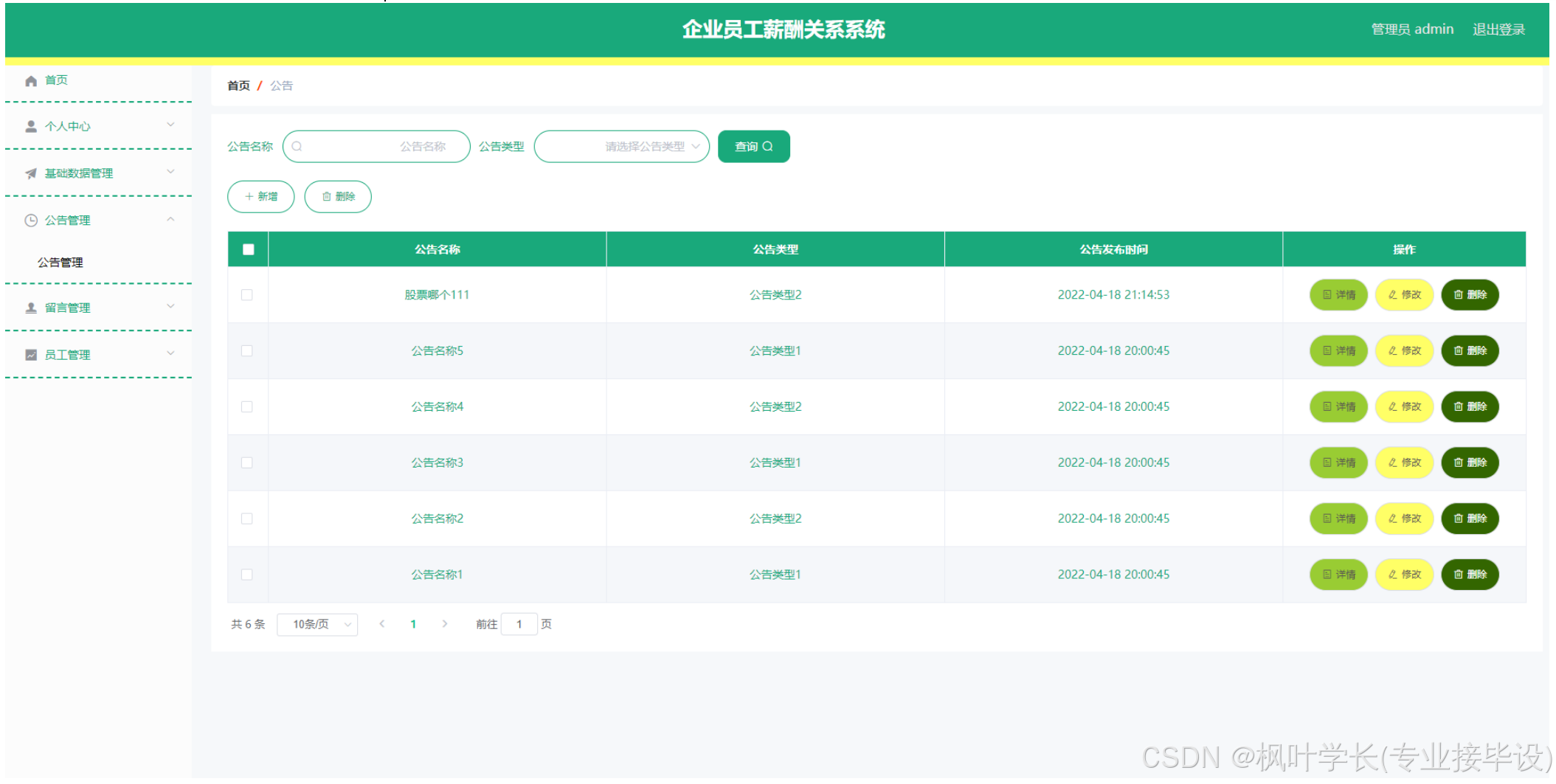Edit the 公告名称2 entry
Viewport: 1556px width, 784px height.
pyautogui.click(x=1404, y=518)
